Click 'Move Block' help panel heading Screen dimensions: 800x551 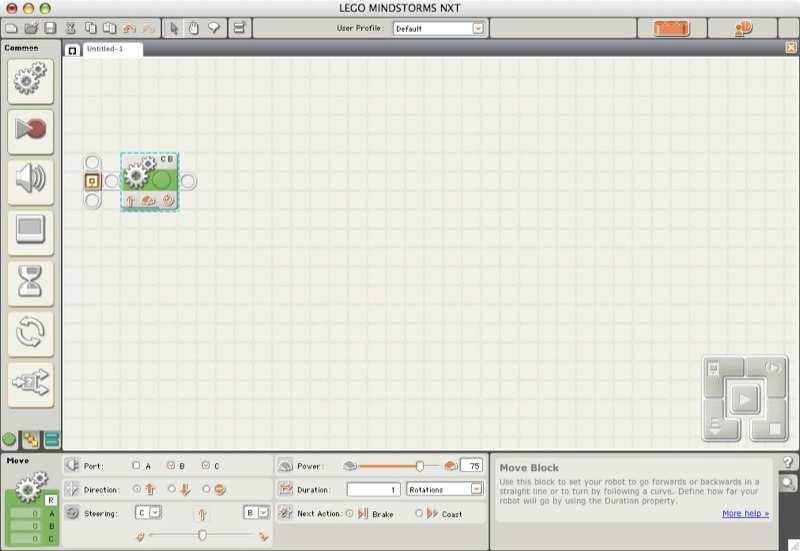pyautogui.click(x=529, y=467)
